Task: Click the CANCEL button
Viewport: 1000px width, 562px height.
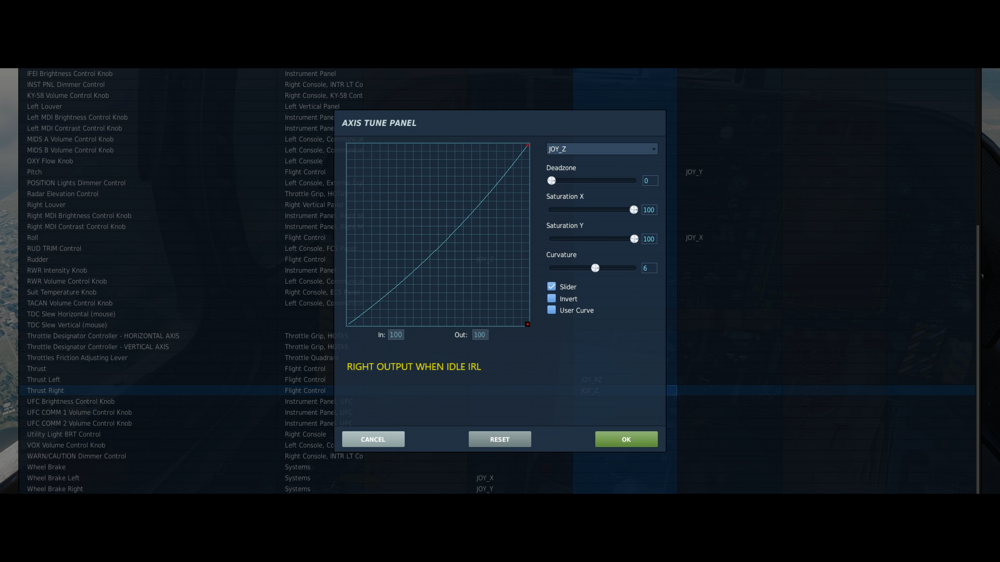Action: 373,439
